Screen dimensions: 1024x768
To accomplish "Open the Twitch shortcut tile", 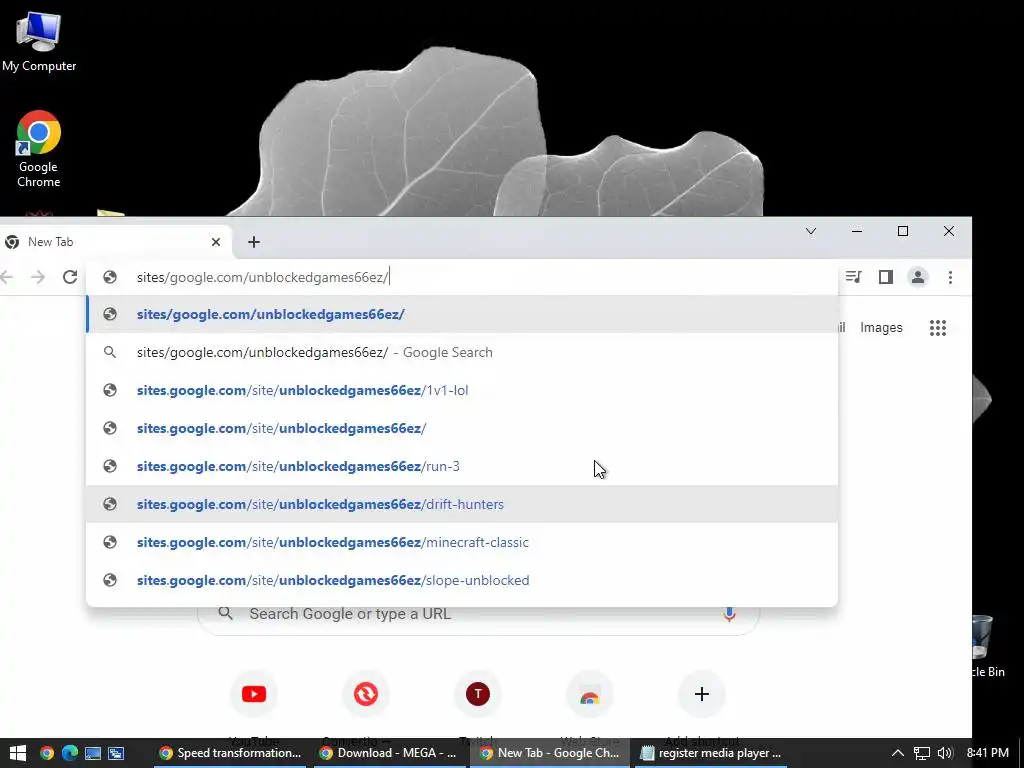I will pyautogui.click(x=478, y=694).
